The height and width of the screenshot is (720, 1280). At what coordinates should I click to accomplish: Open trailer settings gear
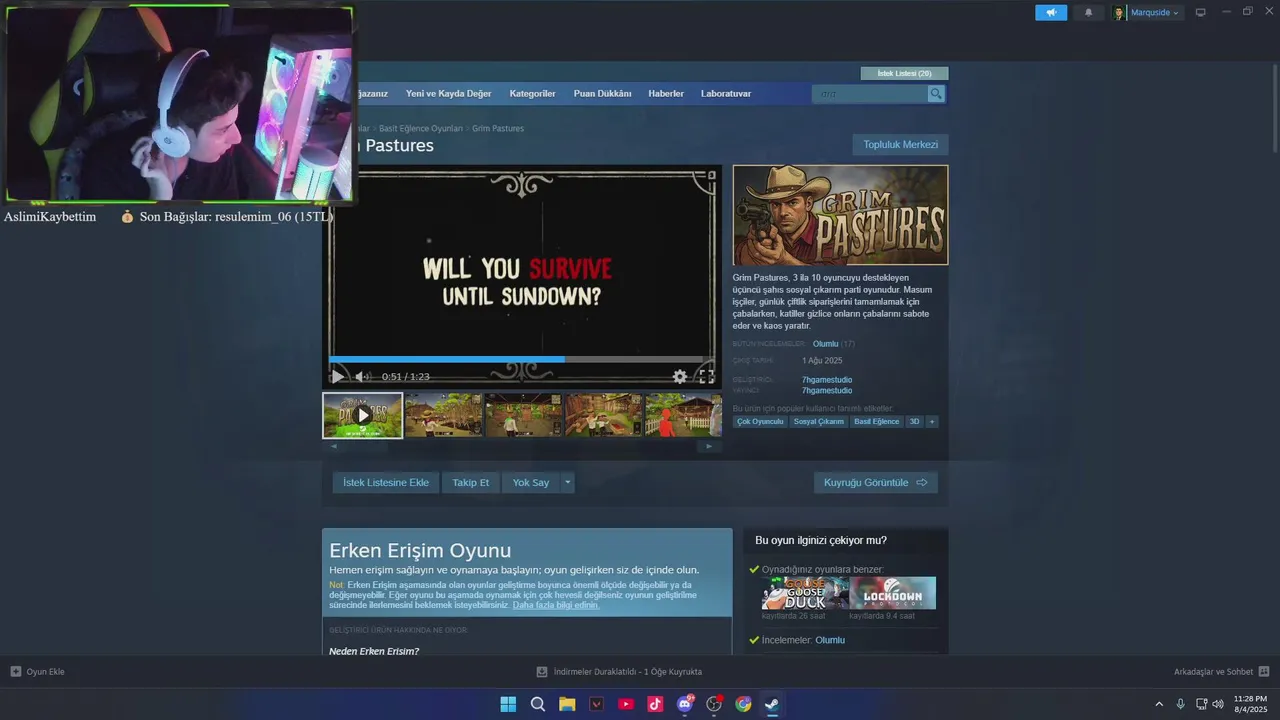click(x=680, y=377)
